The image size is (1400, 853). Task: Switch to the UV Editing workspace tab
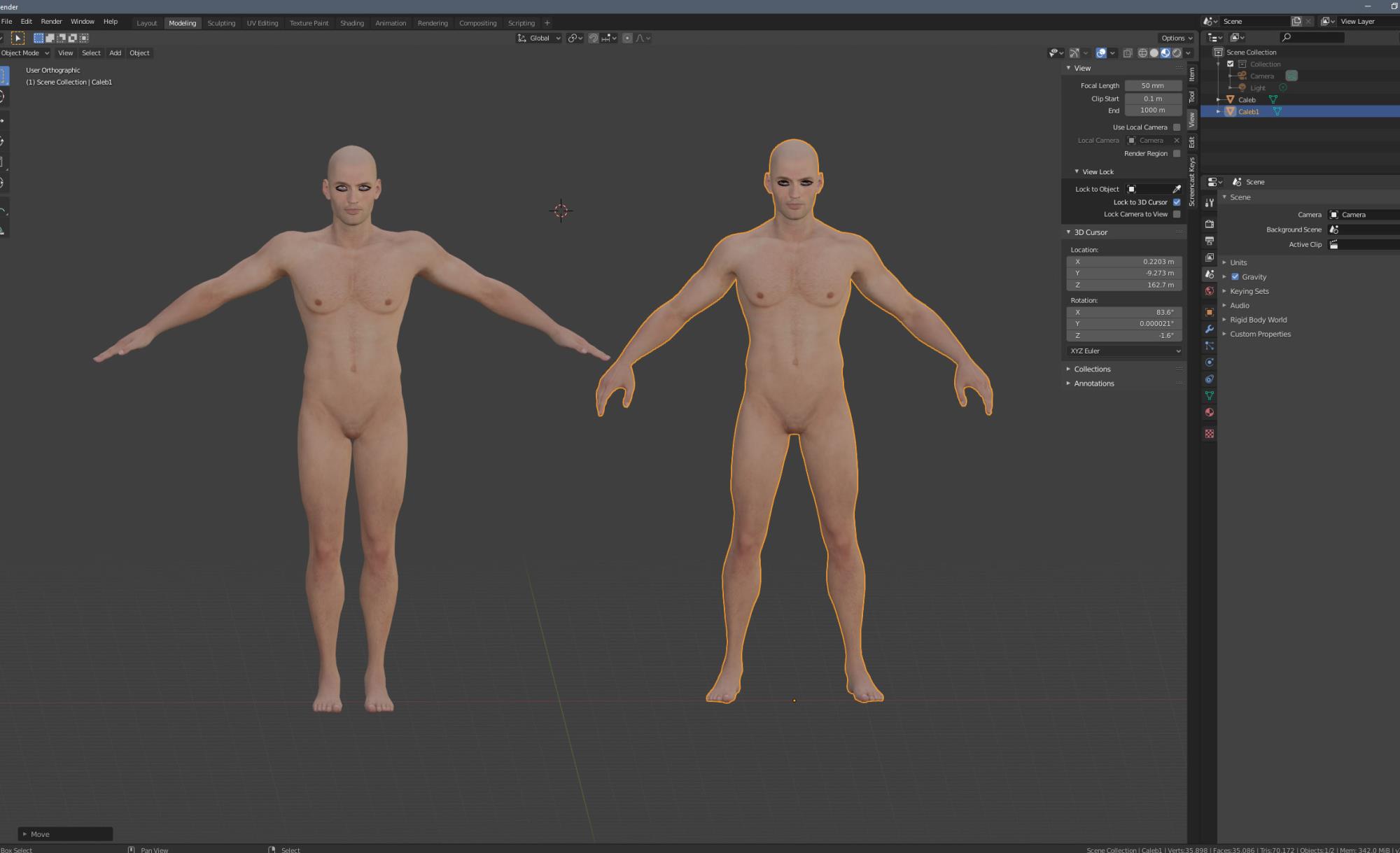[x=262, y=23]
